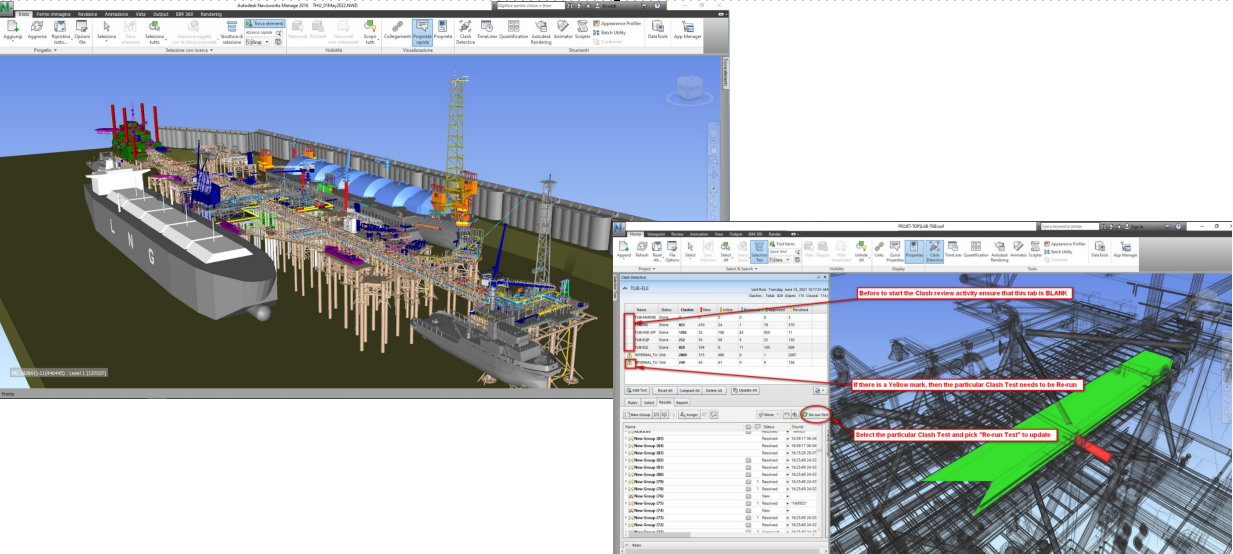Click Append icon in English Navisworks window

coord(625,250)
